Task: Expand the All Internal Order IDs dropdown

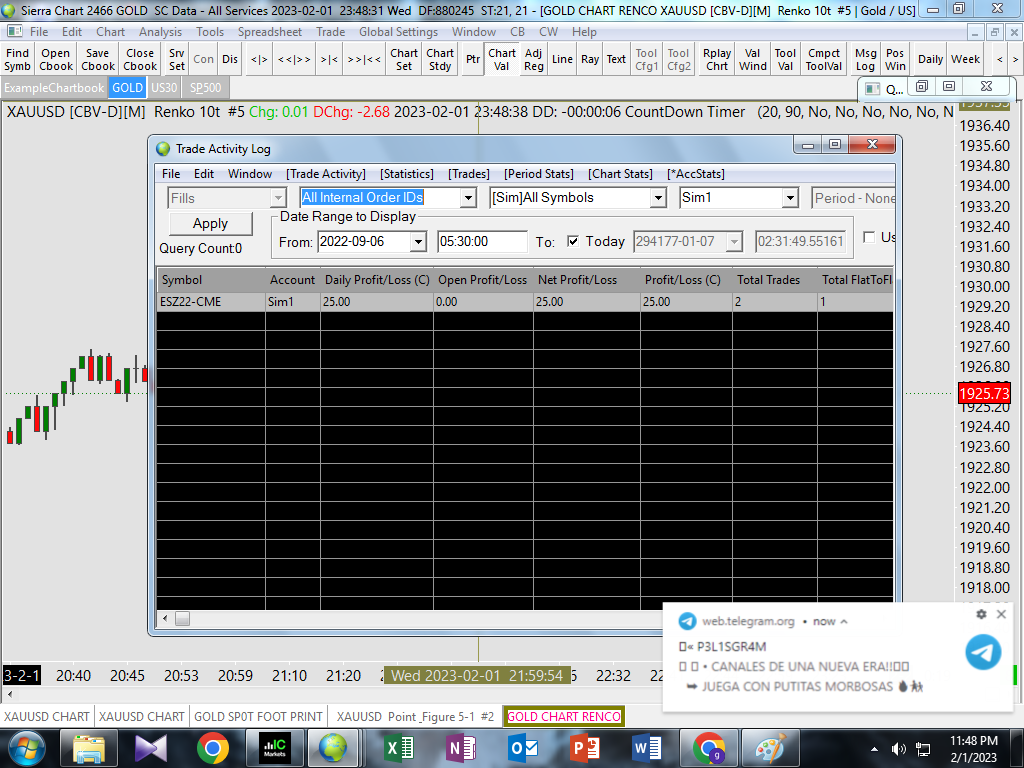Action: (x=468, y=198)
